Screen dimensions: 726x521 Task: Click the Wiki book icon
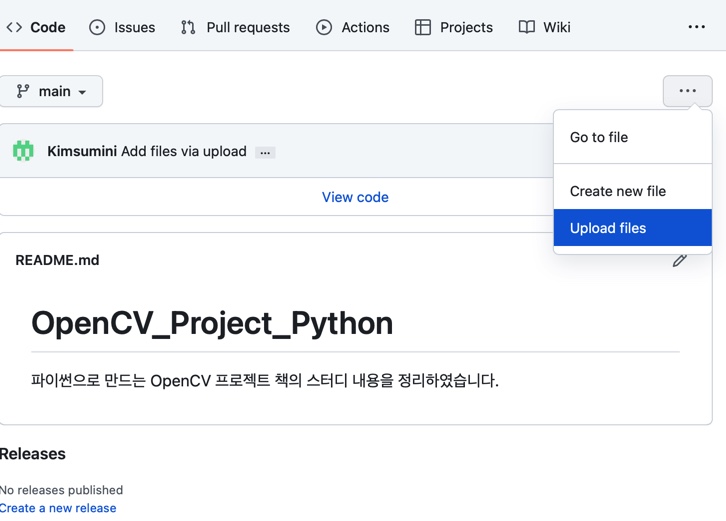[x=527, y=27]
